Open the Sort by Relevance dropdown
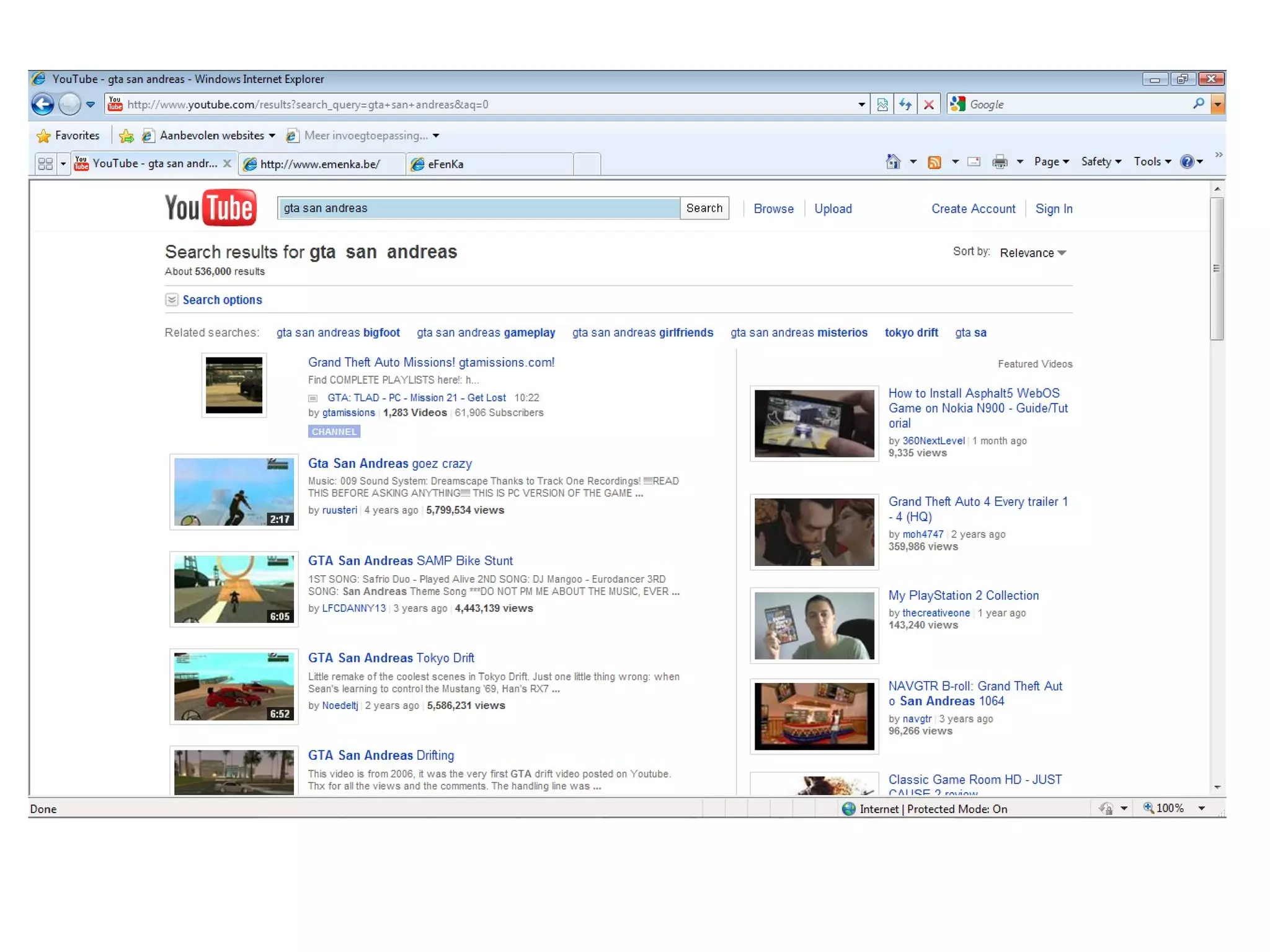Screen dimensions: 1270x952 pos(1033,253)
